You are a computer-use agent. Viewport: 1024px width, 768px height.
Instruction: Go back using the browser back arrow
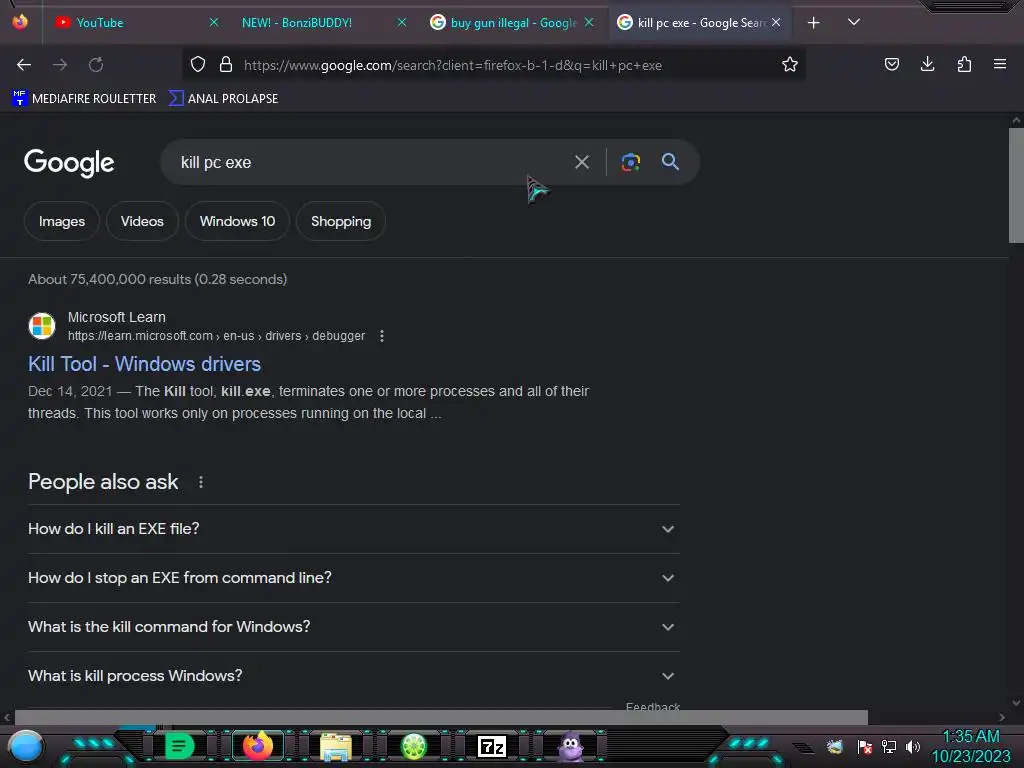pyautogui.click(x=24, y=65)
